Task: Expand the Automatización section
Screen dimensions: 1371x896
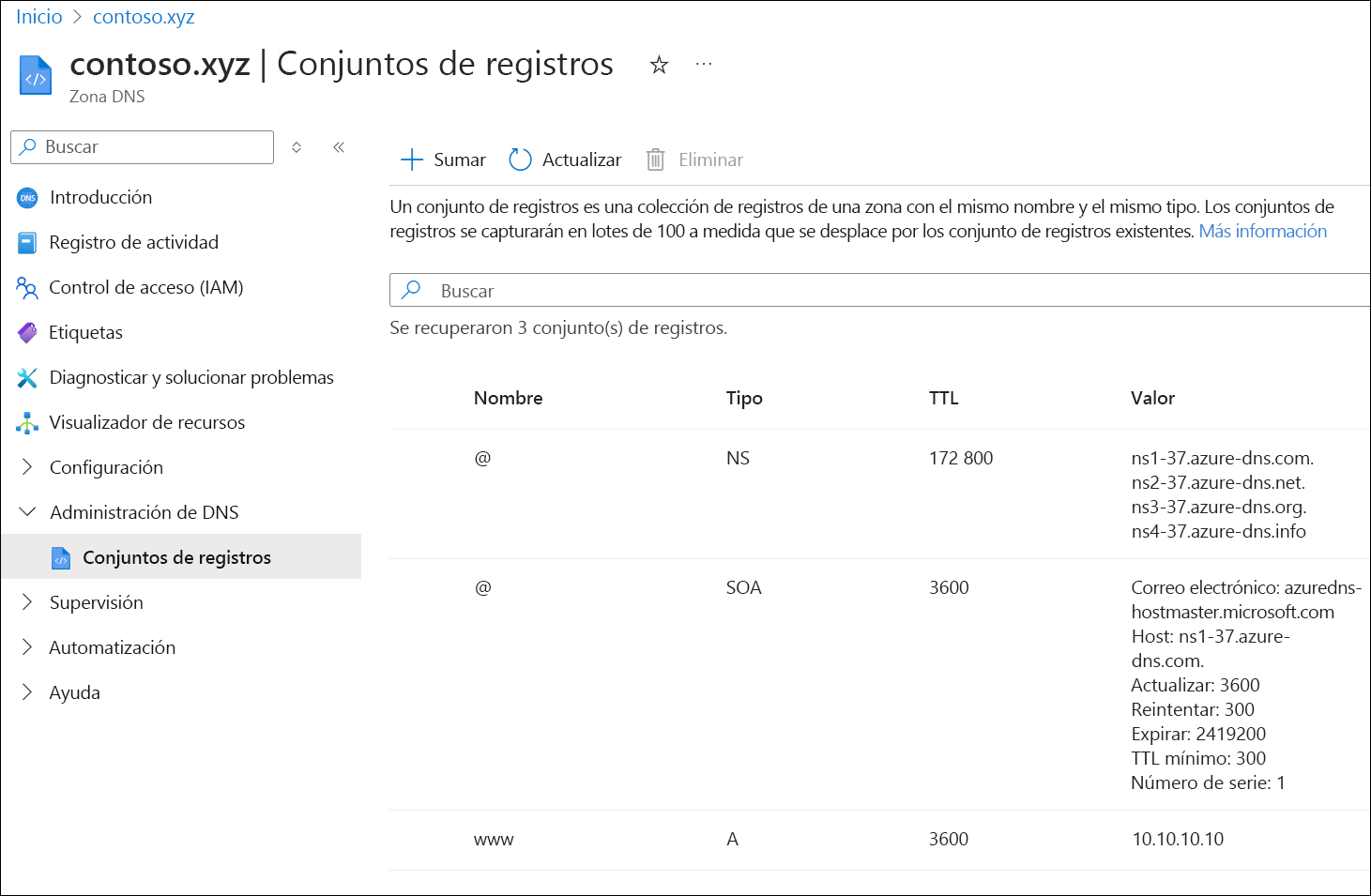Action: (28, 647)
